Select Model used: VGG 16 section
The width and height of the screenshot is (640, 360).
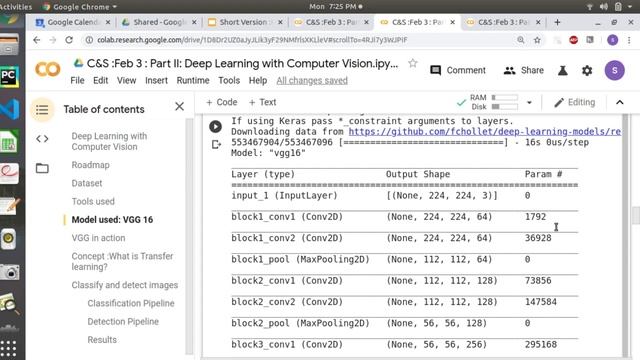click(x=112, y=220)
